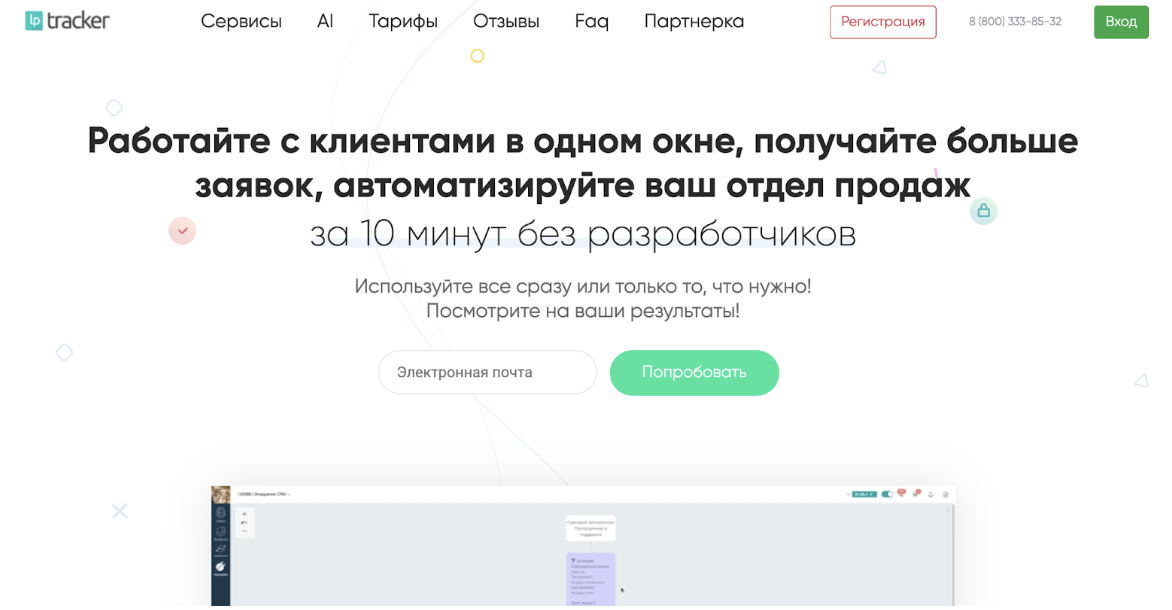Click the pink chevron circle icon

[x=182, y=230]
